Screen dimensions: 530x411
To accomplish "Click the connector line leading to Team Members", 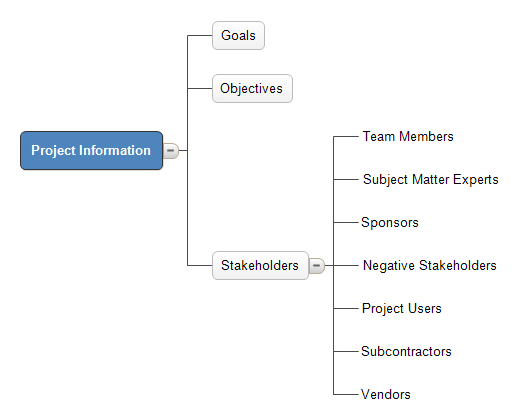I will coord(346,137).
